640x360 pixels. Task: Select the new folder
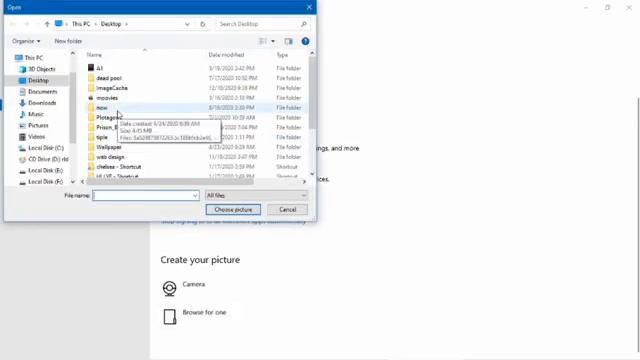pos(102,108)
